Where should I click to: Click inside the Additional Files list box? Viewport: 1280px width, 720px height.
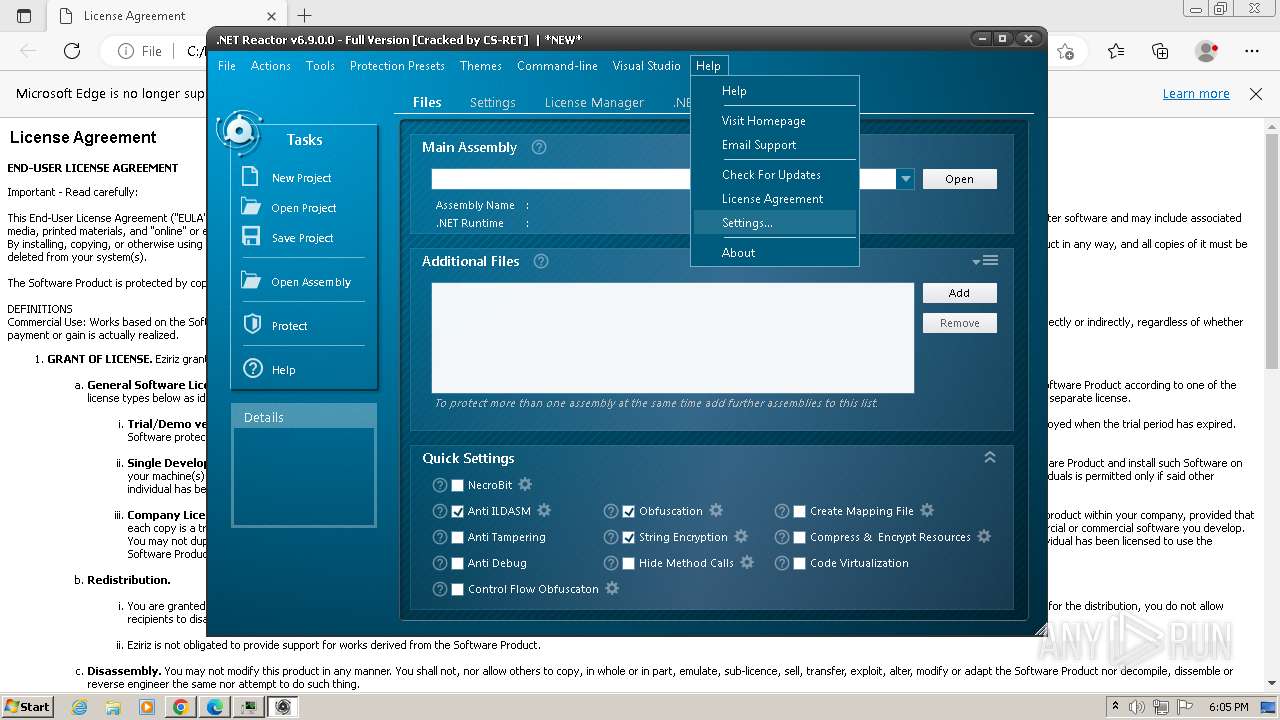pos(673,338)
